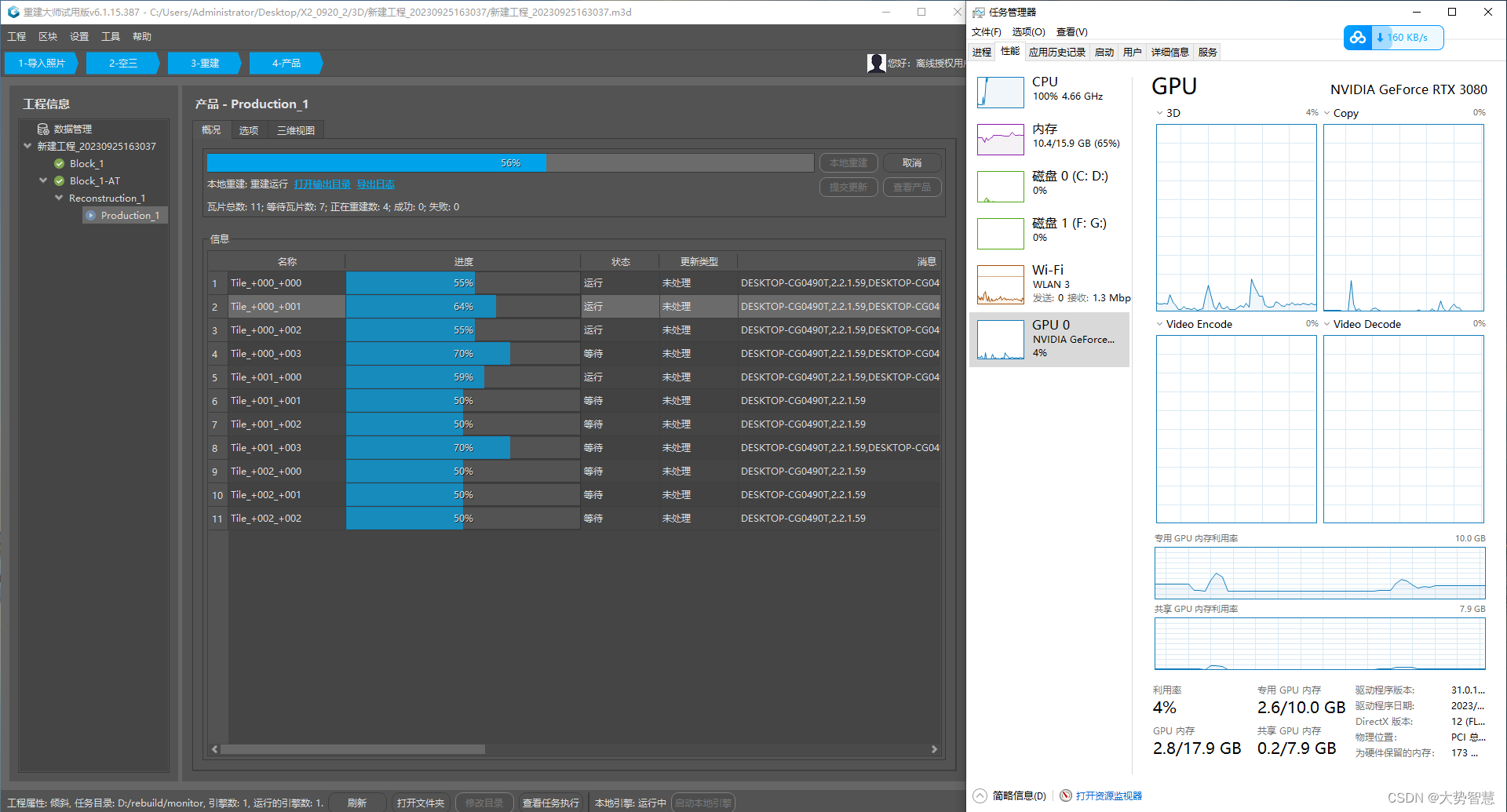Open Task Manager 选项(O) menu
This screenshot has height=812, width=1507.
[1028, 32]
